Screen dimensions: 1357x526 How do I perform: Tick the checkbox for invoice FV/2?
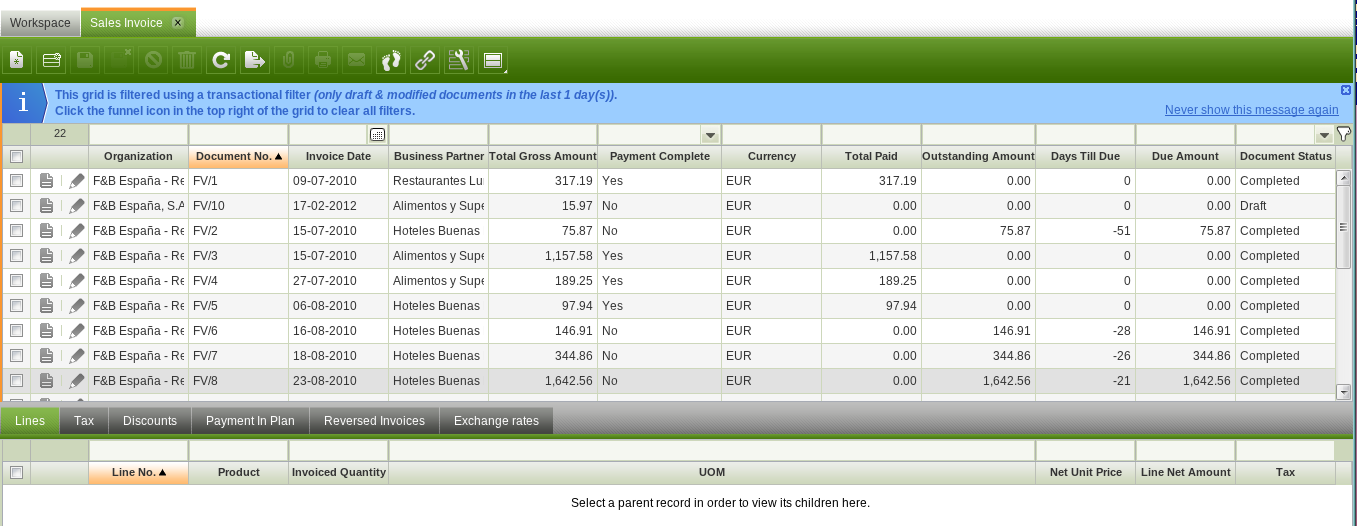[16, 231]
